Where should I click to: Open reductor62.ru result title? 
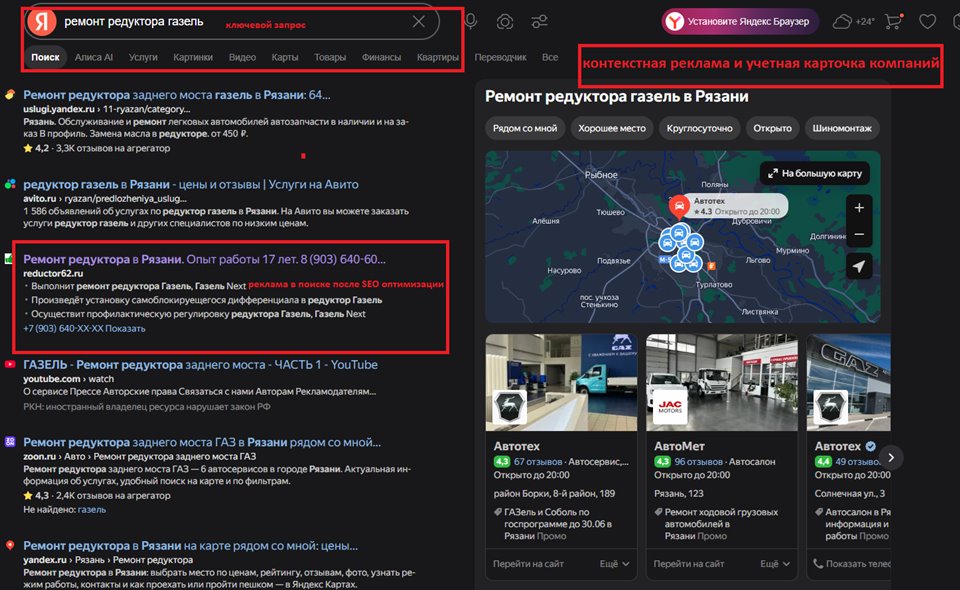[204, 259]
